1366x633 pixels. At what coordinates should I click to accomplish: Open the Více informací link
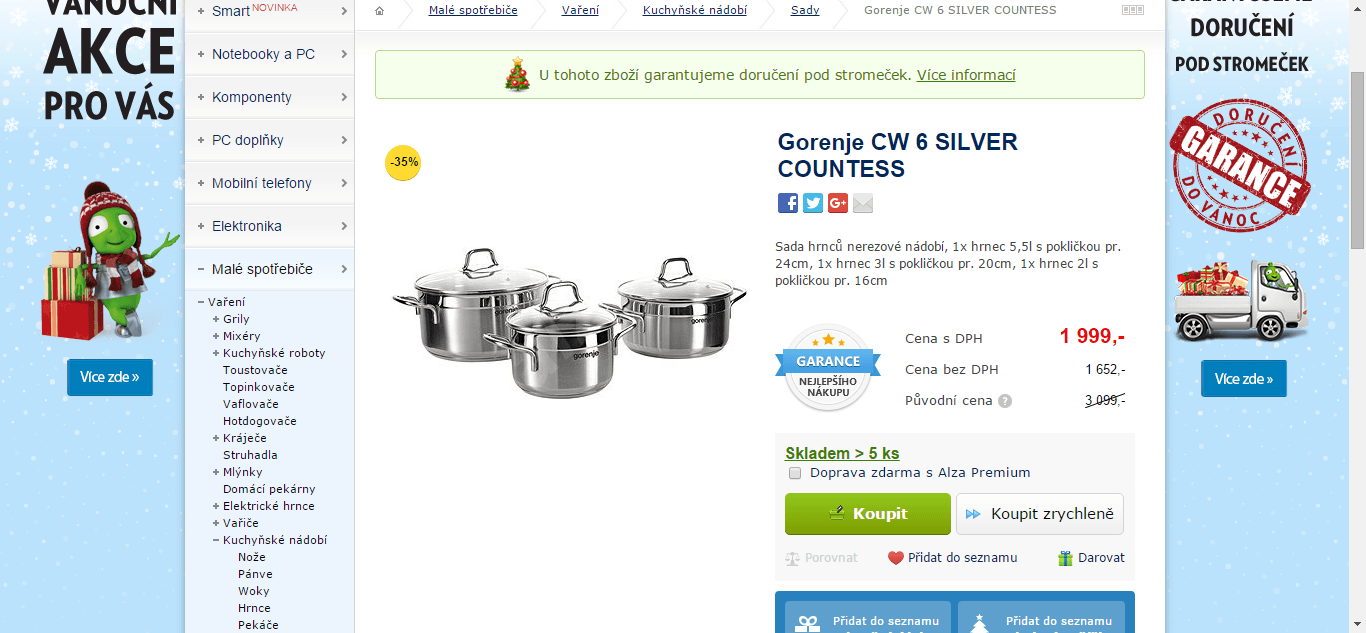[966, 75]
